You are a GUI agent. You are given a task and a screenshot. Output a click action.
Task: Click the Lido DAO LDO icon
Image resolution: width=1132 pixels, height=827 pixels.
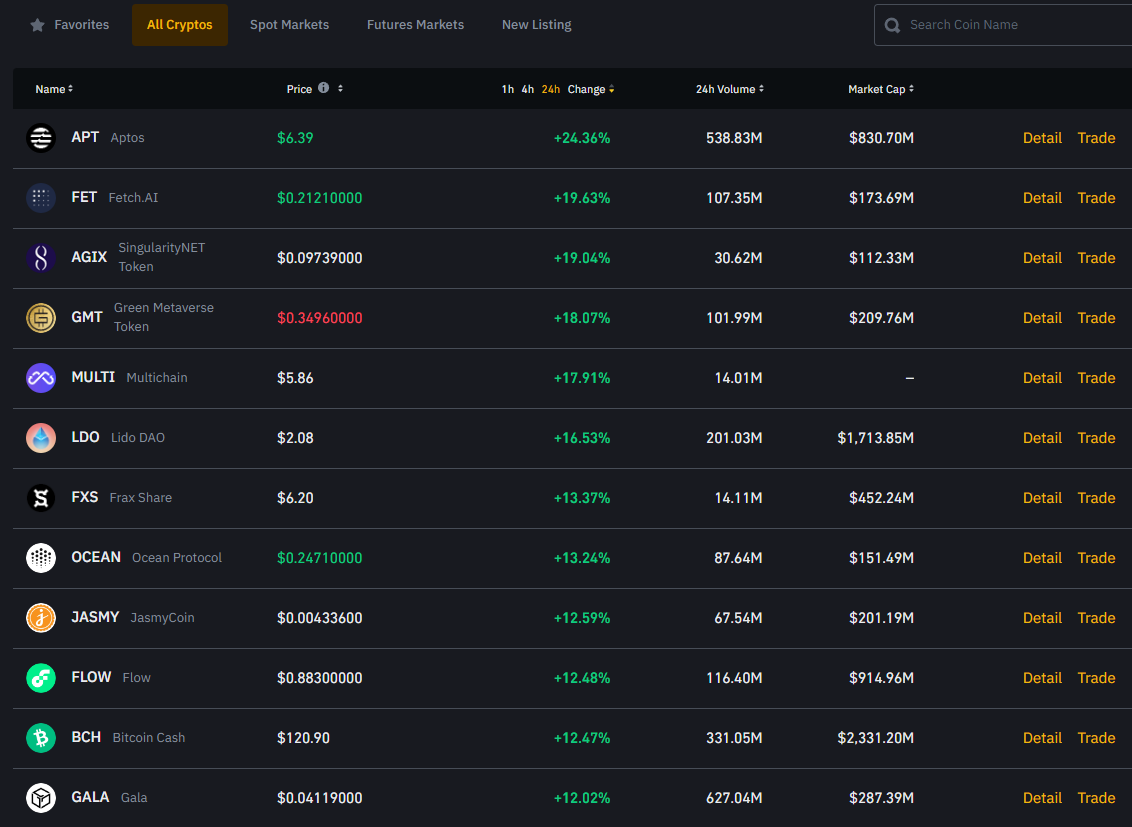pyautogui.click(x=41, y=438)
